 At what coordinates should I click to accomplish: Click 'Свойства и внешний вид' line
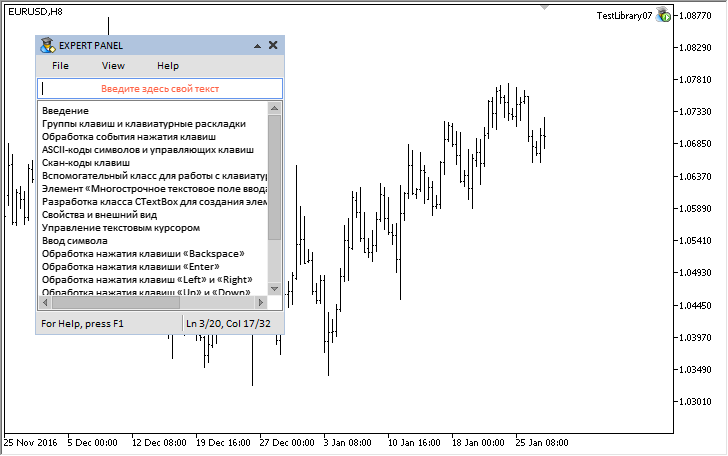(x=99, y=215)
